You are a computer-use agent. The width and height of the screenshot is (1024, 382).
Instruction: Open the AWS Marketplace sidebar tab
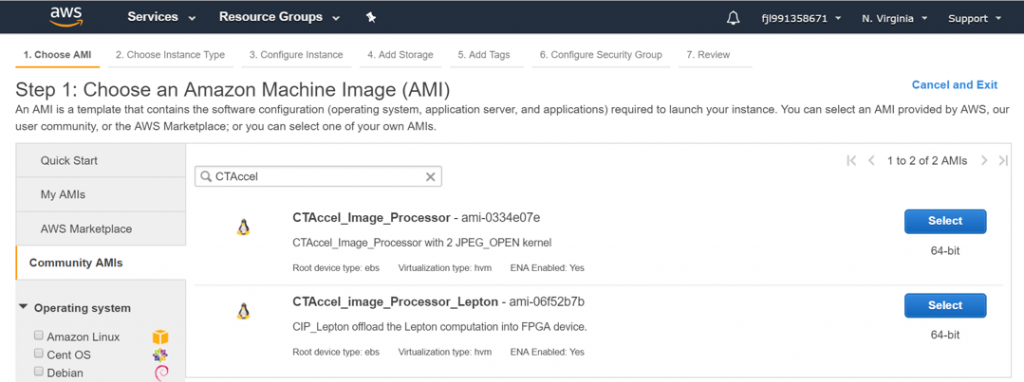click(86, 229)
